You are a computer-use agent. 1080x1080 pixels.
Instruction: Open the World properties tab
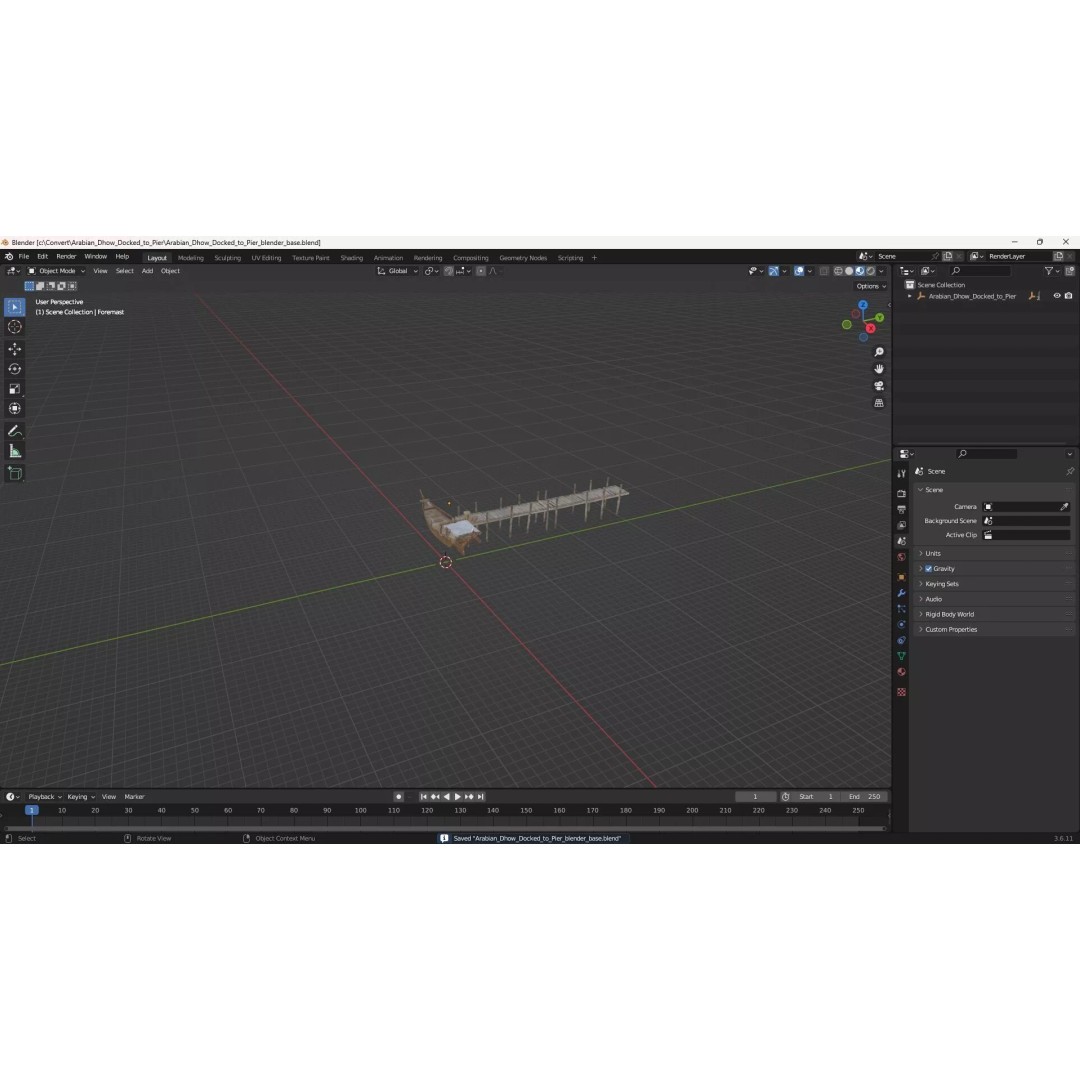point(901,557)
